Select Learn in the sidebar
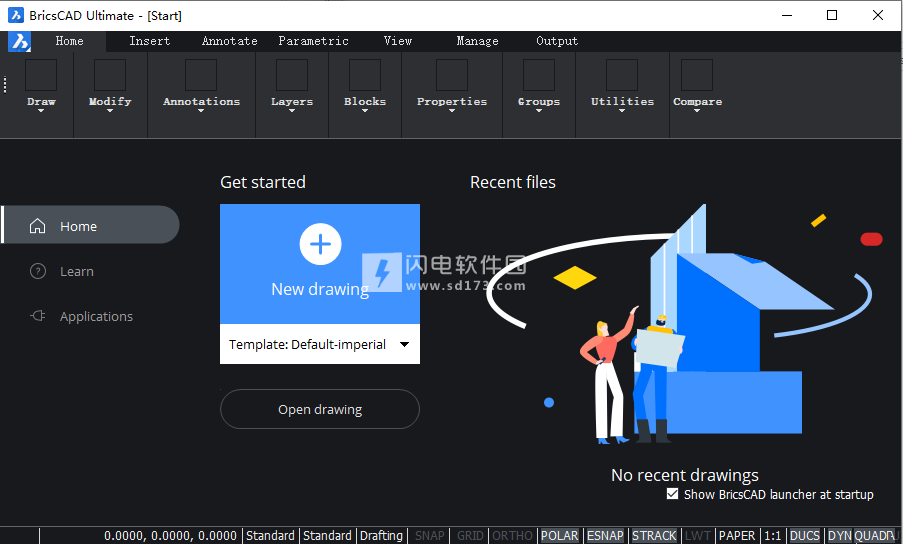This screenshot has width=903, height=544. click(x=77, y=271)
